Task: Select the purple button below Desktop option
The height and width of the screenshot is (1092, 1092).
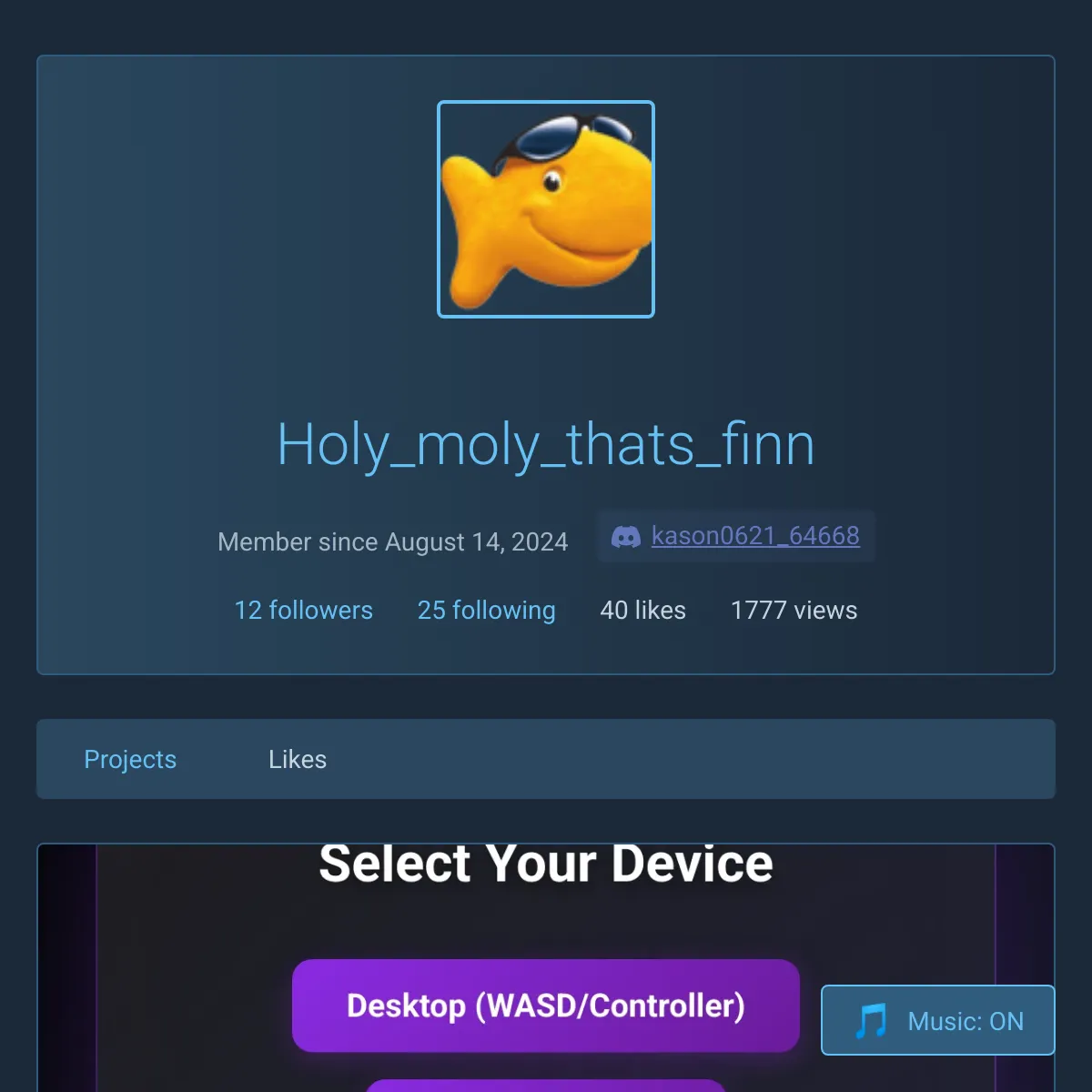Action: pos(546,1086)
